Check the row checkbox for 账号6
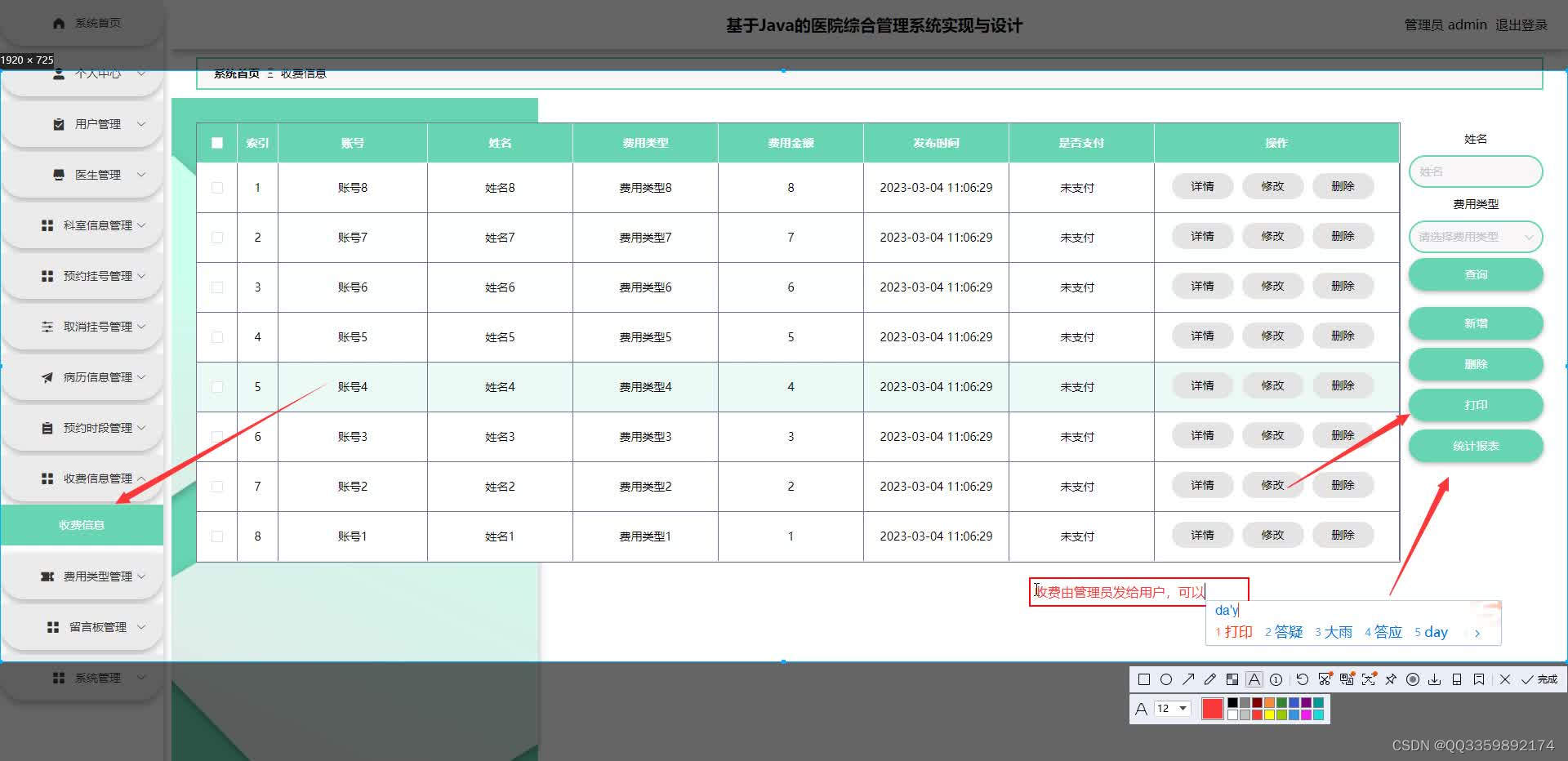The height and width of the screenshot is (761, 1568). coord(217,287)
